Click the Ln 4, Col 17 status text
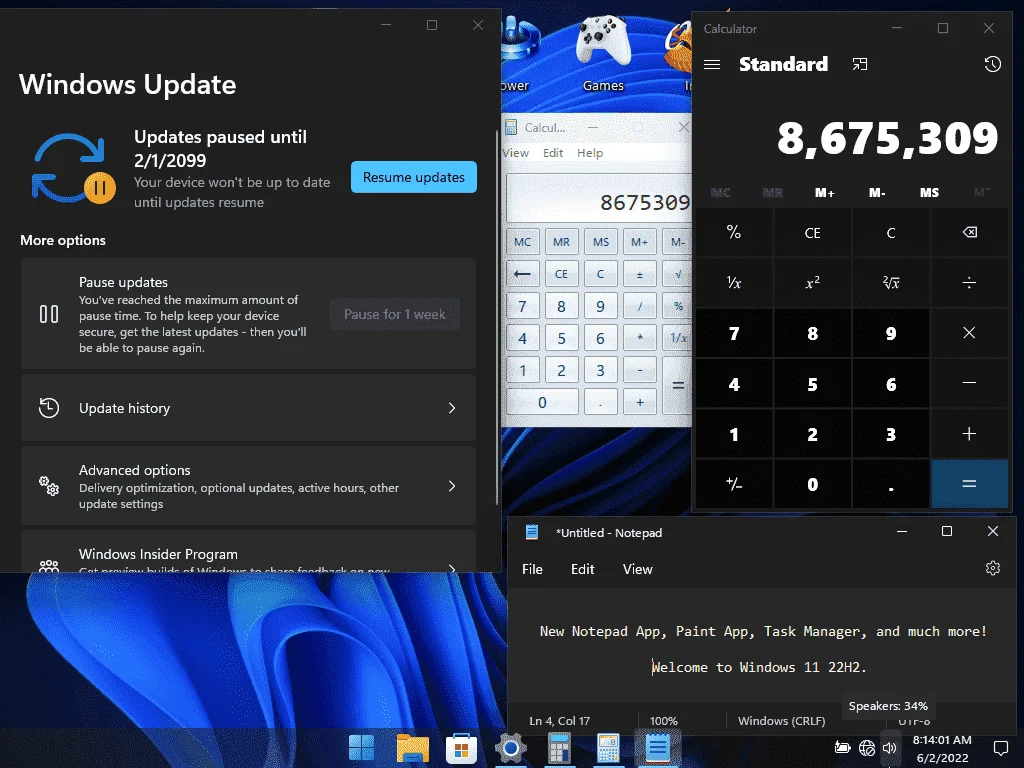The image size is (1024, 768). click(x=560, y=720)
